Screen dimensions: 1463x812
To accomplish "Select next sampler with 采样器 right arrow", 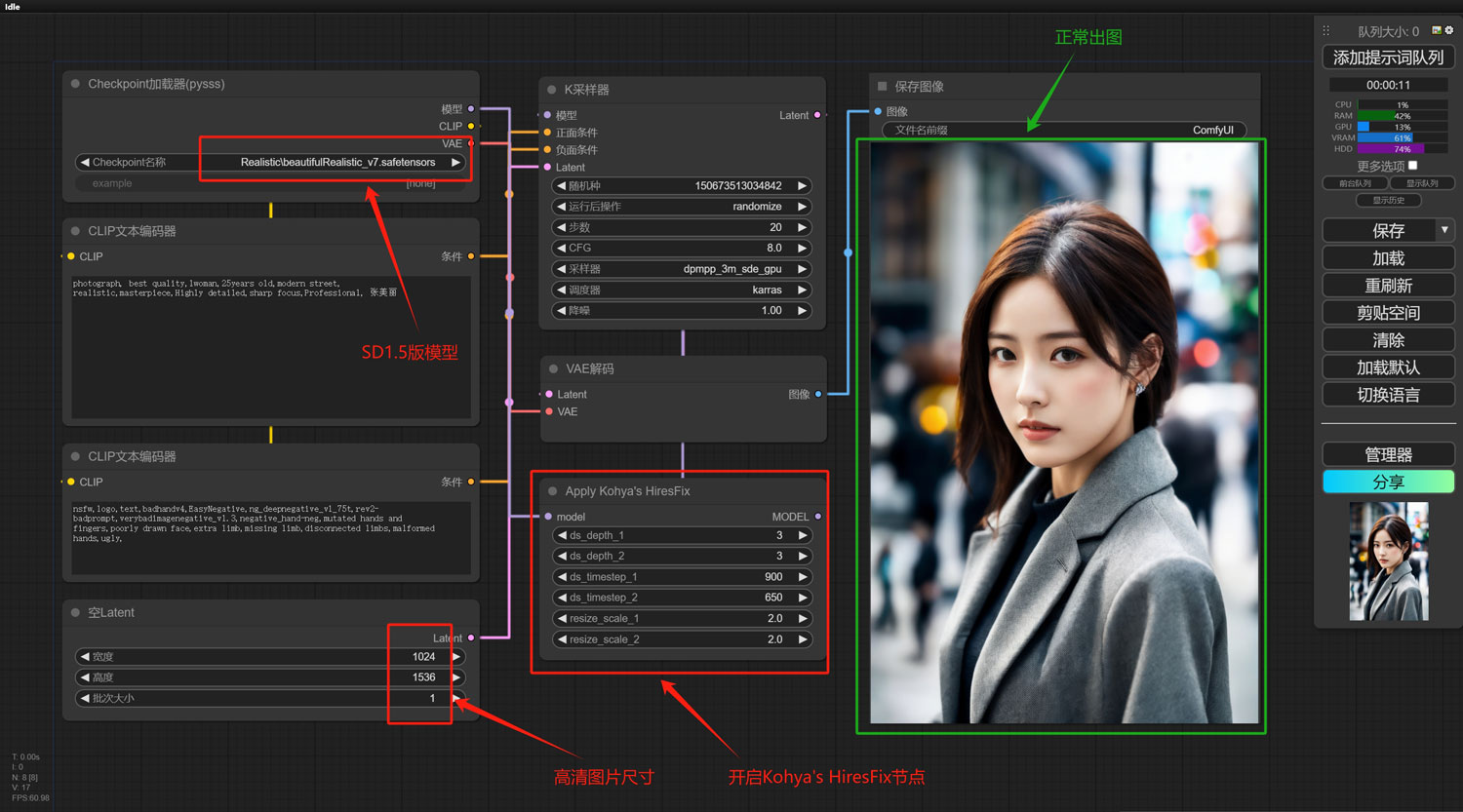I will pyautogui.click(x=802, y=269).
